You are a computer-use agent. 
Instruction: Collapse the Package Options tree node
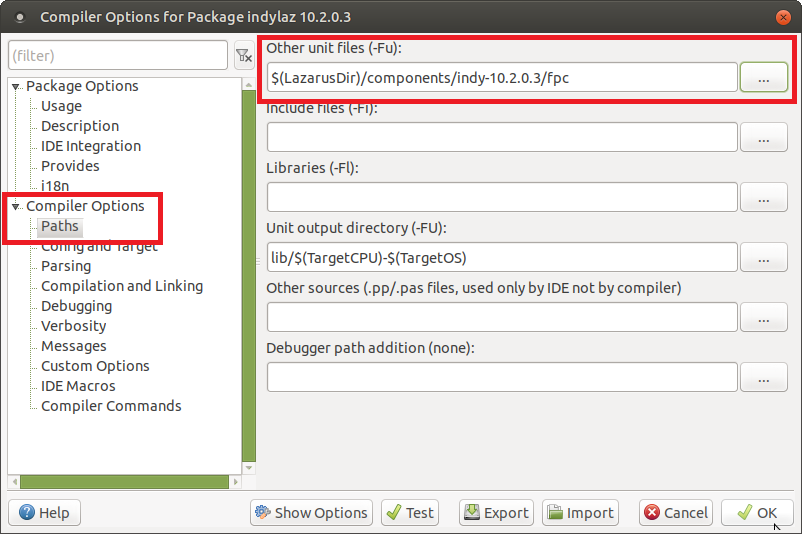16,86
